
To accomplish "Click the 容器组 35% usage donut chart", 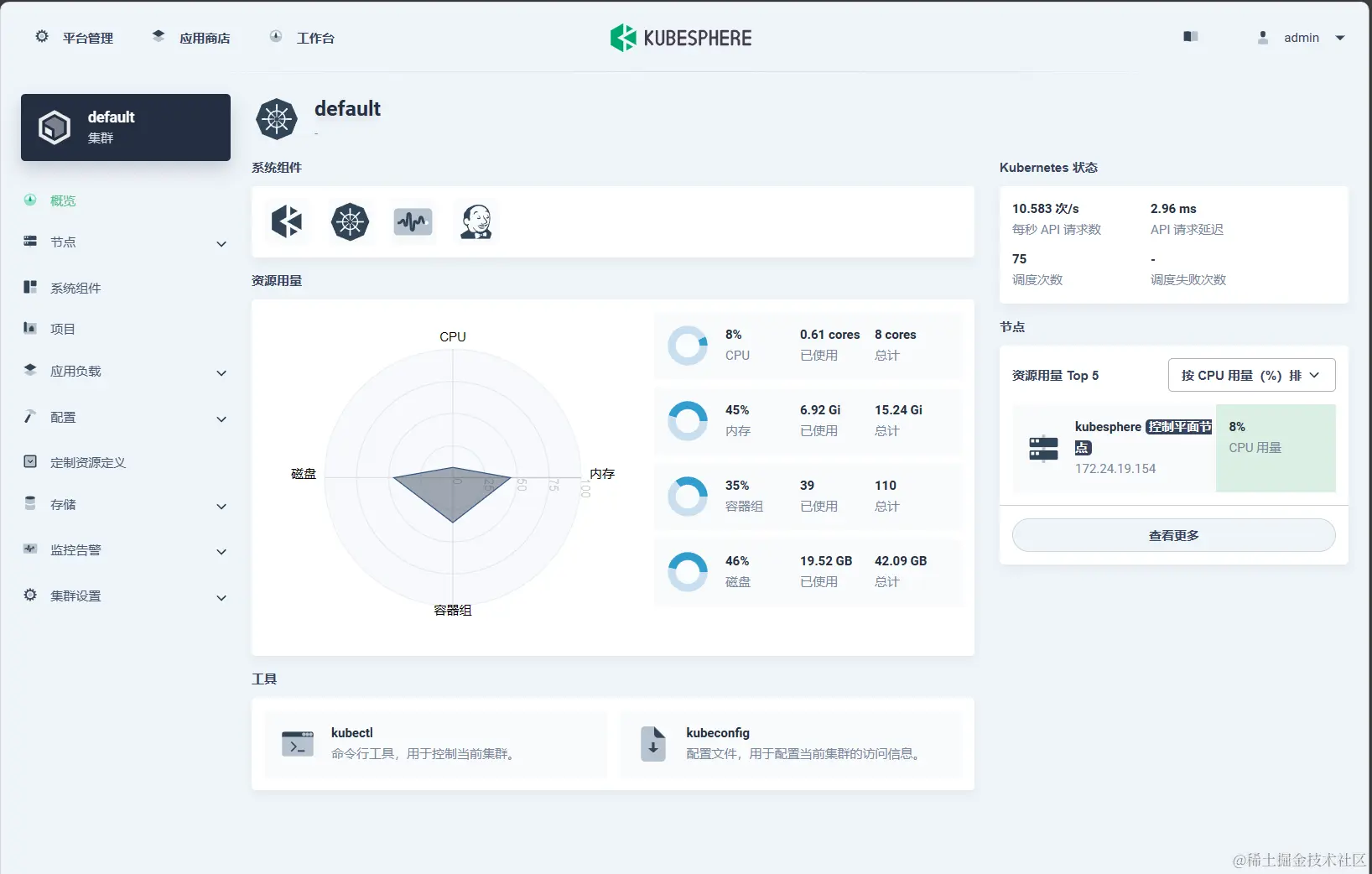I will pyautogui.click(x=688, y=496).
